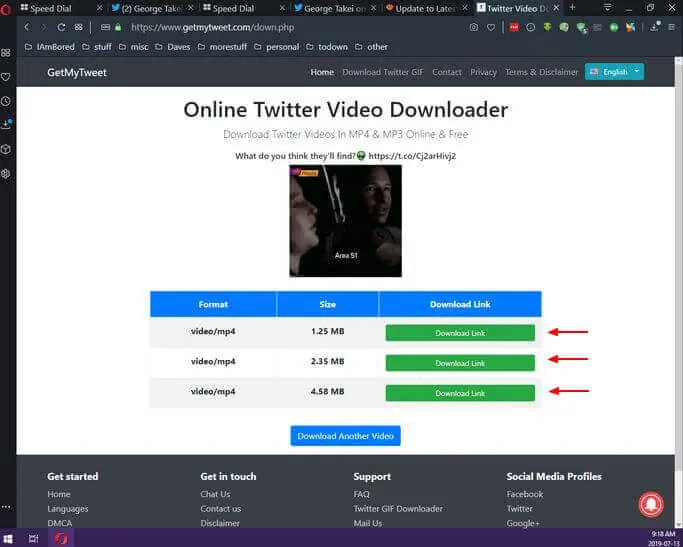This screenshot has width=683, height=547.
Task: Open downloads in sidebar
Action: tap(6, 125)
